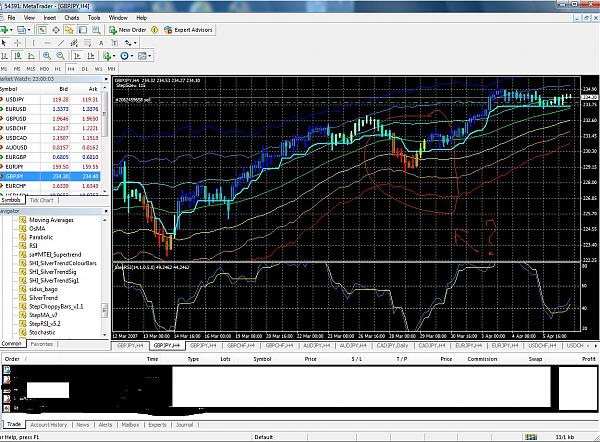Click Navigator scrollbar down arrow
The image size is (600, 442).
pos(105,335)
